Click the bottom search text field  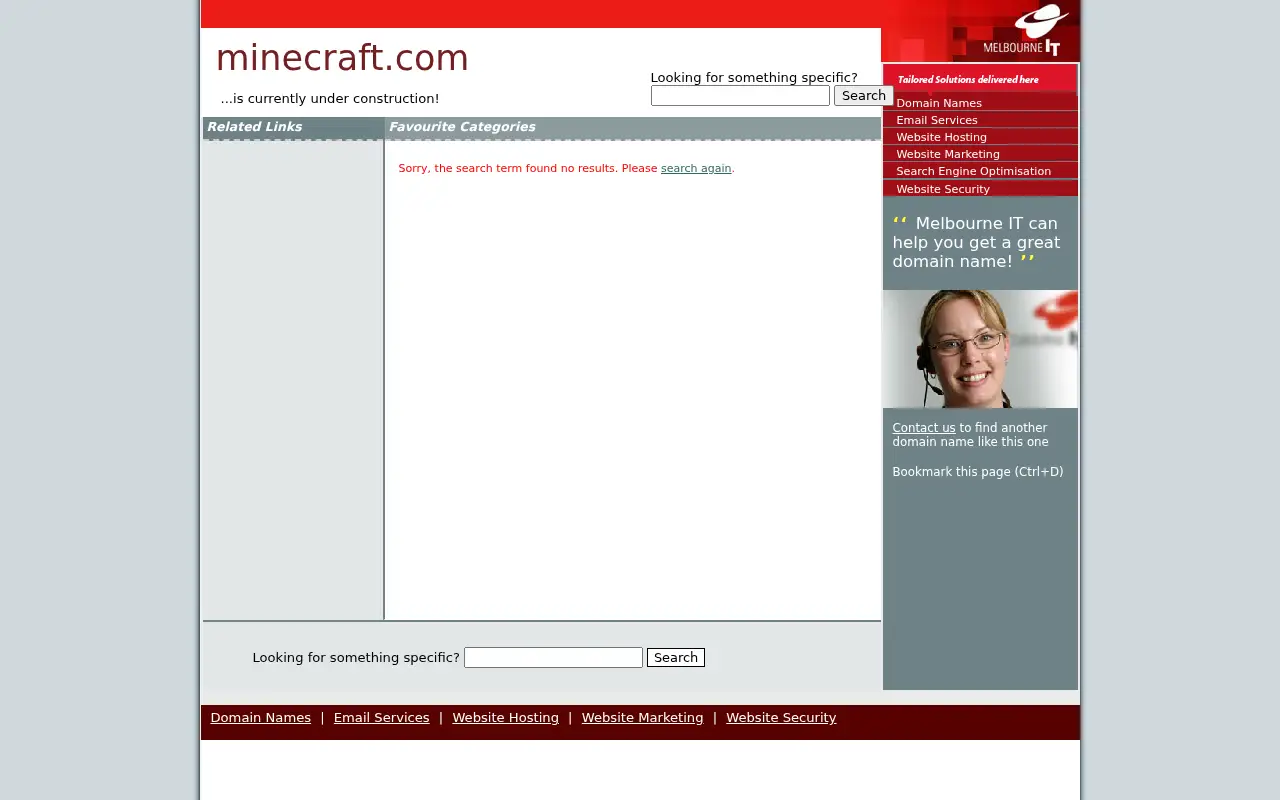coord(553,657)
